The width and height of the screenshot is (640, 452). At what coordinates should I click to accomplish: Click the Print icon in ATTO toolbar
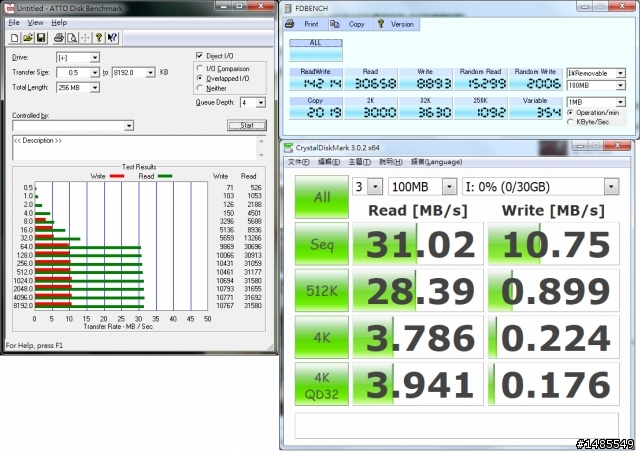pyautogui.click(x=59, y=38)
